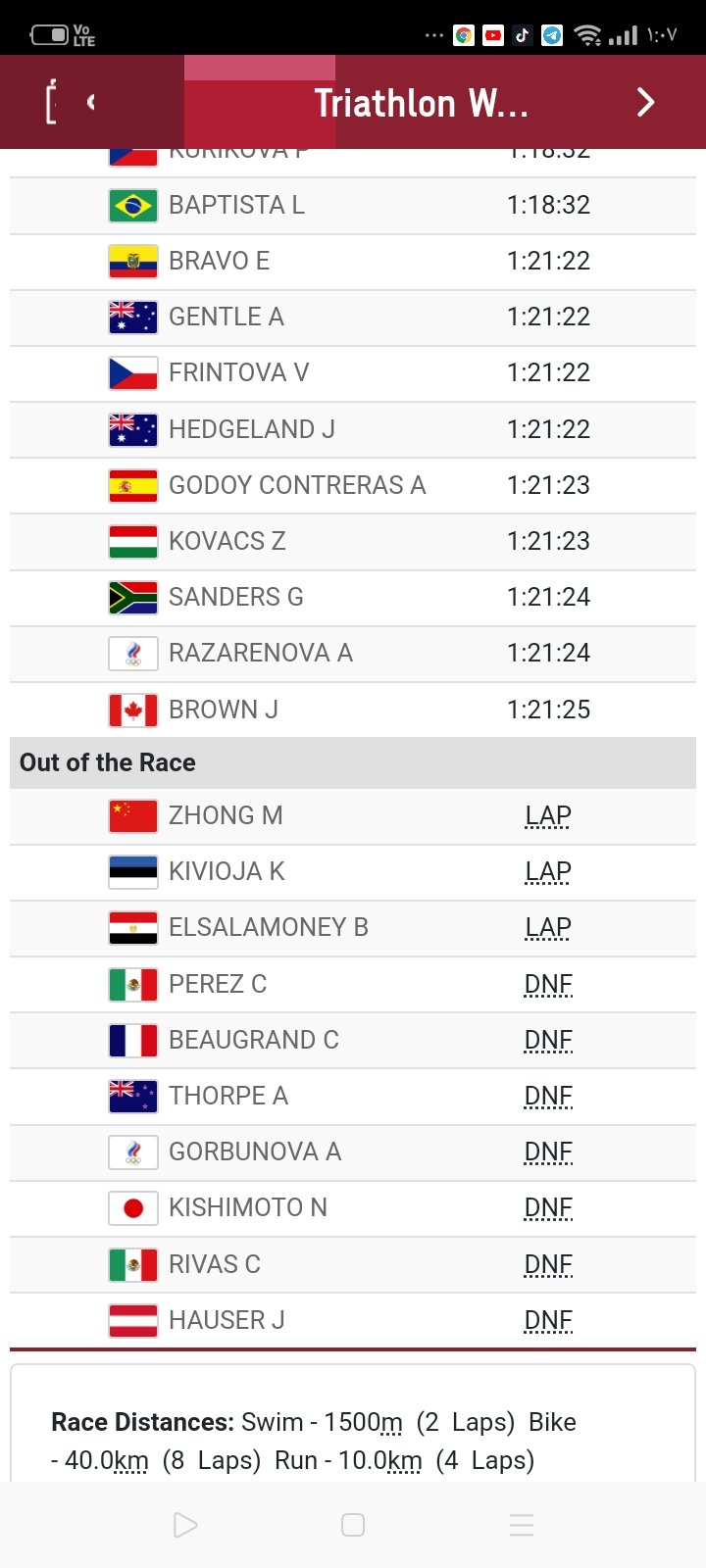
Task: Open recent apps with three-lines button
Action: 522,1525
